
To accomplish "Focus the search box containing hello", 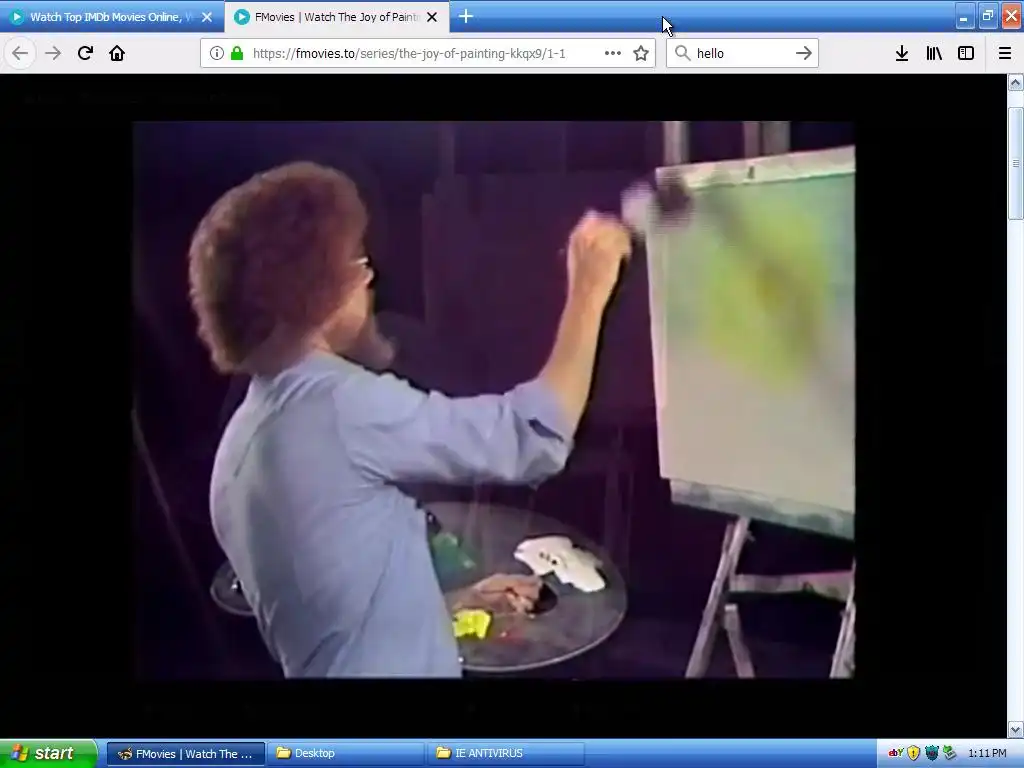I will point(741,54).
